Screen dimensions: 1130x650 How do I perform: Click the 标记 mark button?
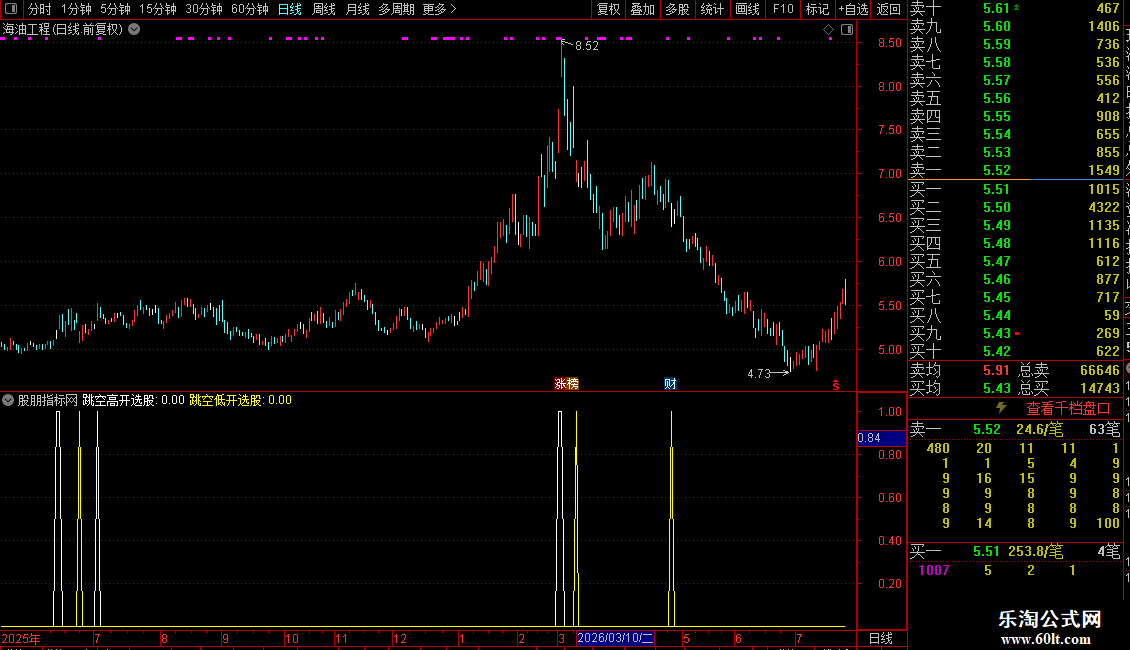point(817,9)
